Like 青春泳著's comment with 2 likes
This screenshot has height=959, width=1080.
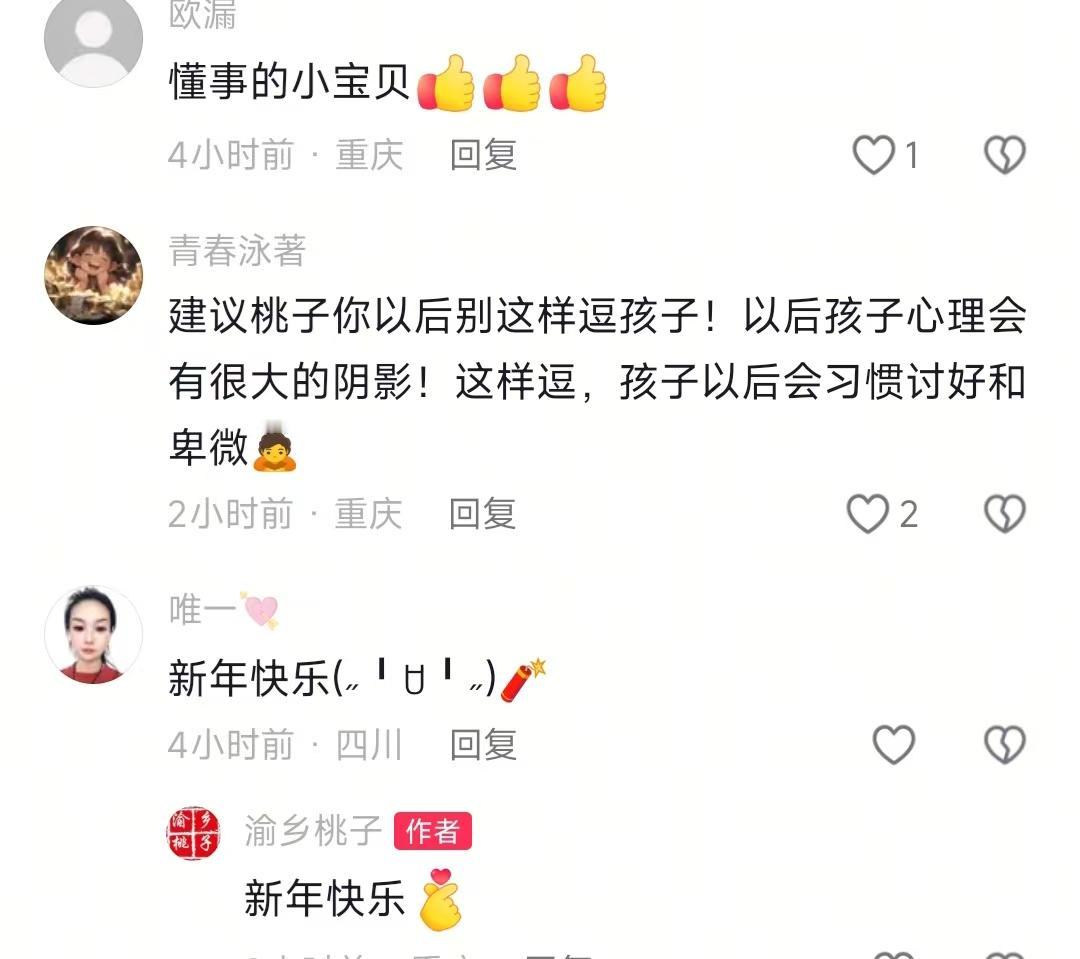(868, 514)
